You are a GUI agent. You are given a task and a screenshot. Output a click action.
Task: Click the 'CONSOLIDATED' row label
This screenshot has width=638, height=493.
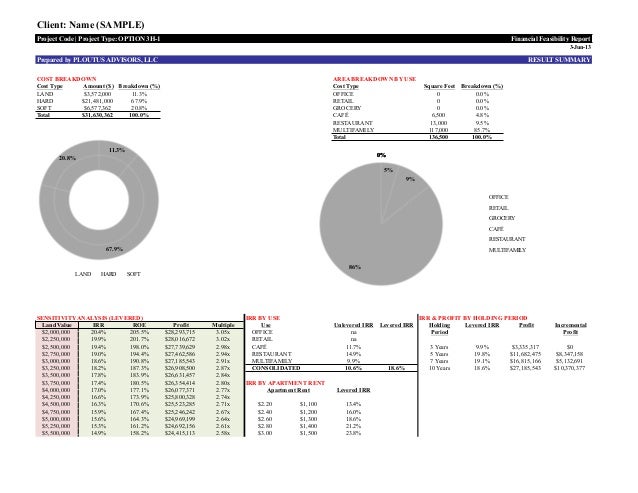pyautogui.click(x=276, y=368)
